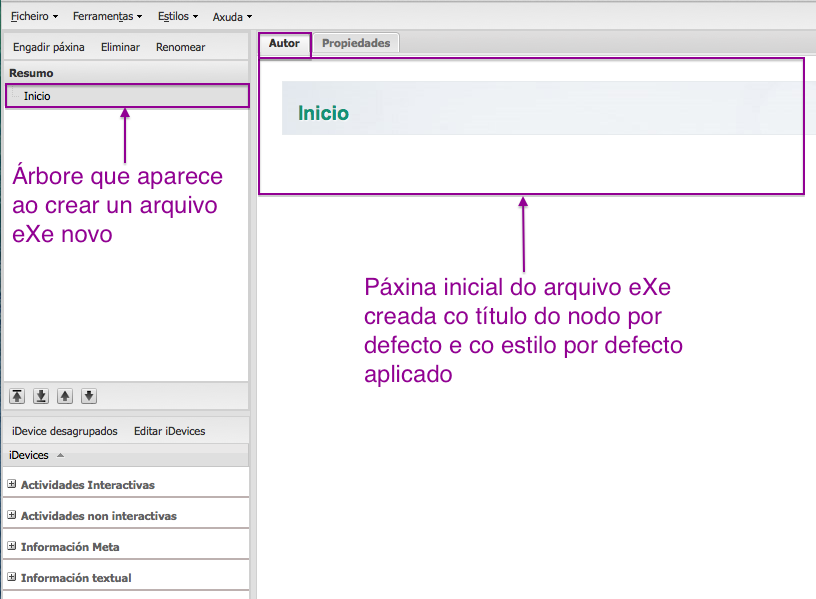Image resolution: width=816 pixels, height=599 pixels.
Task: Click the iDevice desagrupados button
Action: (x=65, y=431)
